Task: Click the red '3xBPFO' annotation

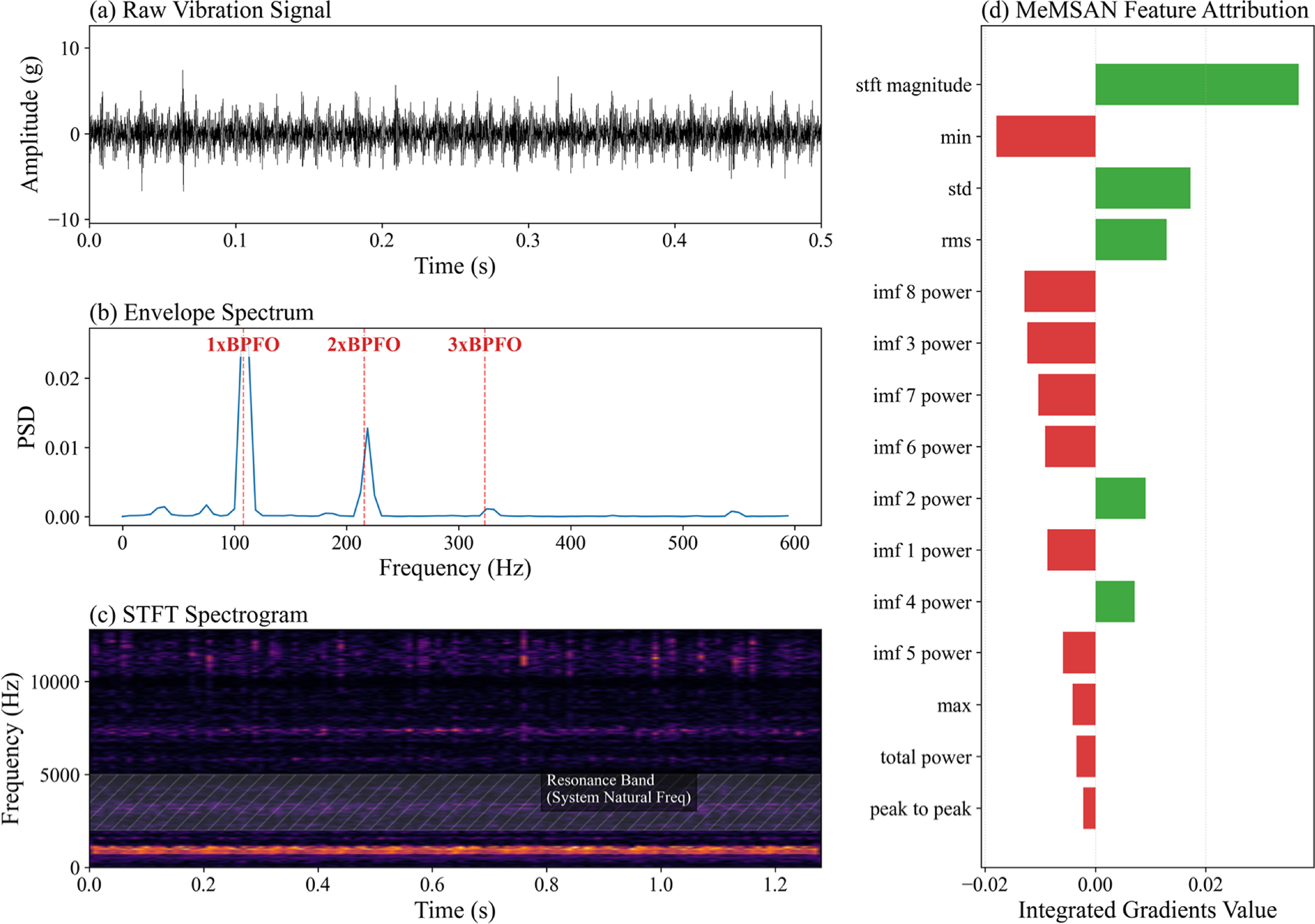Action: (x=485, y=345)
